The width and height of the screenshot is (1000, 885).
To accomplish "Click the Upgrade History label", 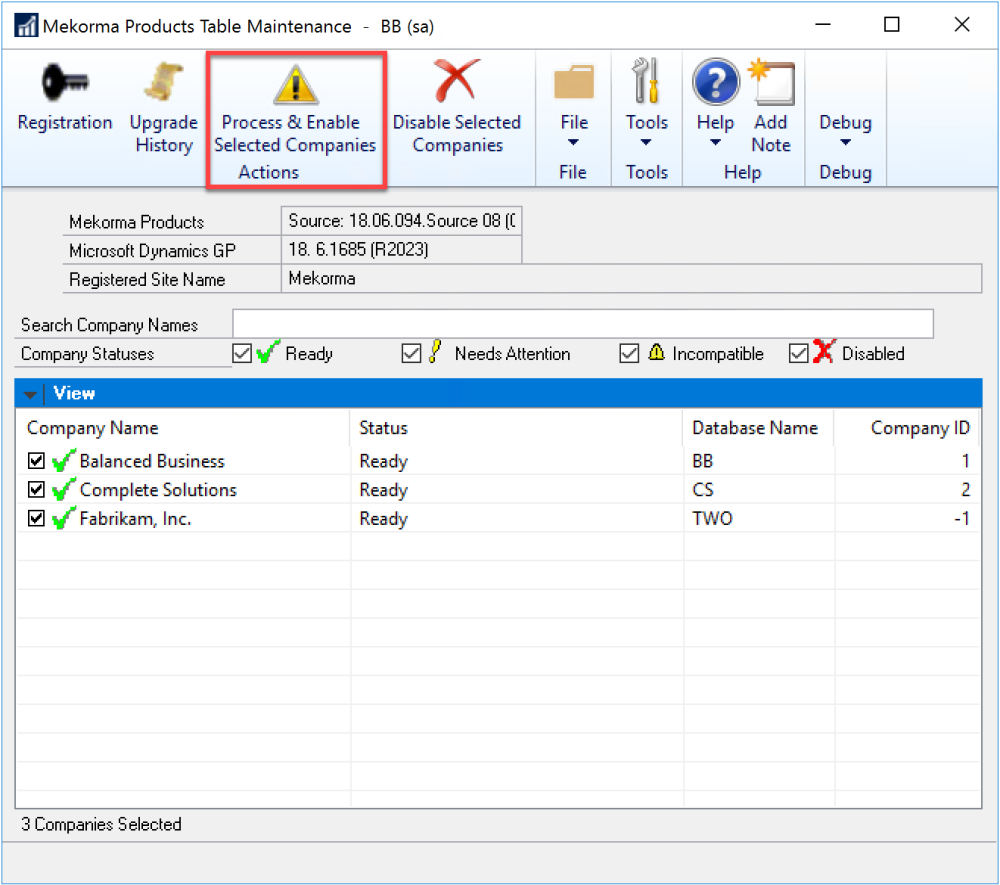I will [x=164, y=133].
